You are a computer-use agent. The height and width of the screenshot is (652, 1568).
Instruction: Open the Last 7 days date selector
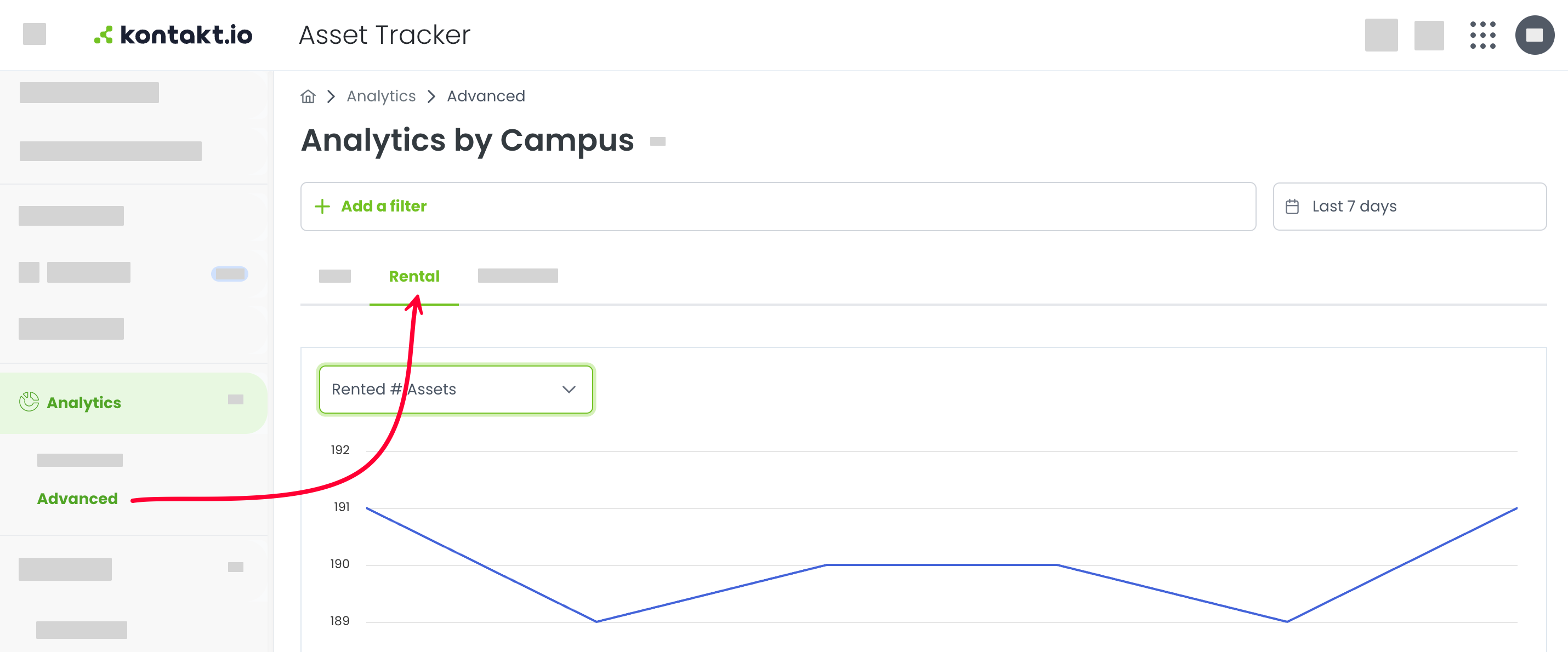[1409, 206]
